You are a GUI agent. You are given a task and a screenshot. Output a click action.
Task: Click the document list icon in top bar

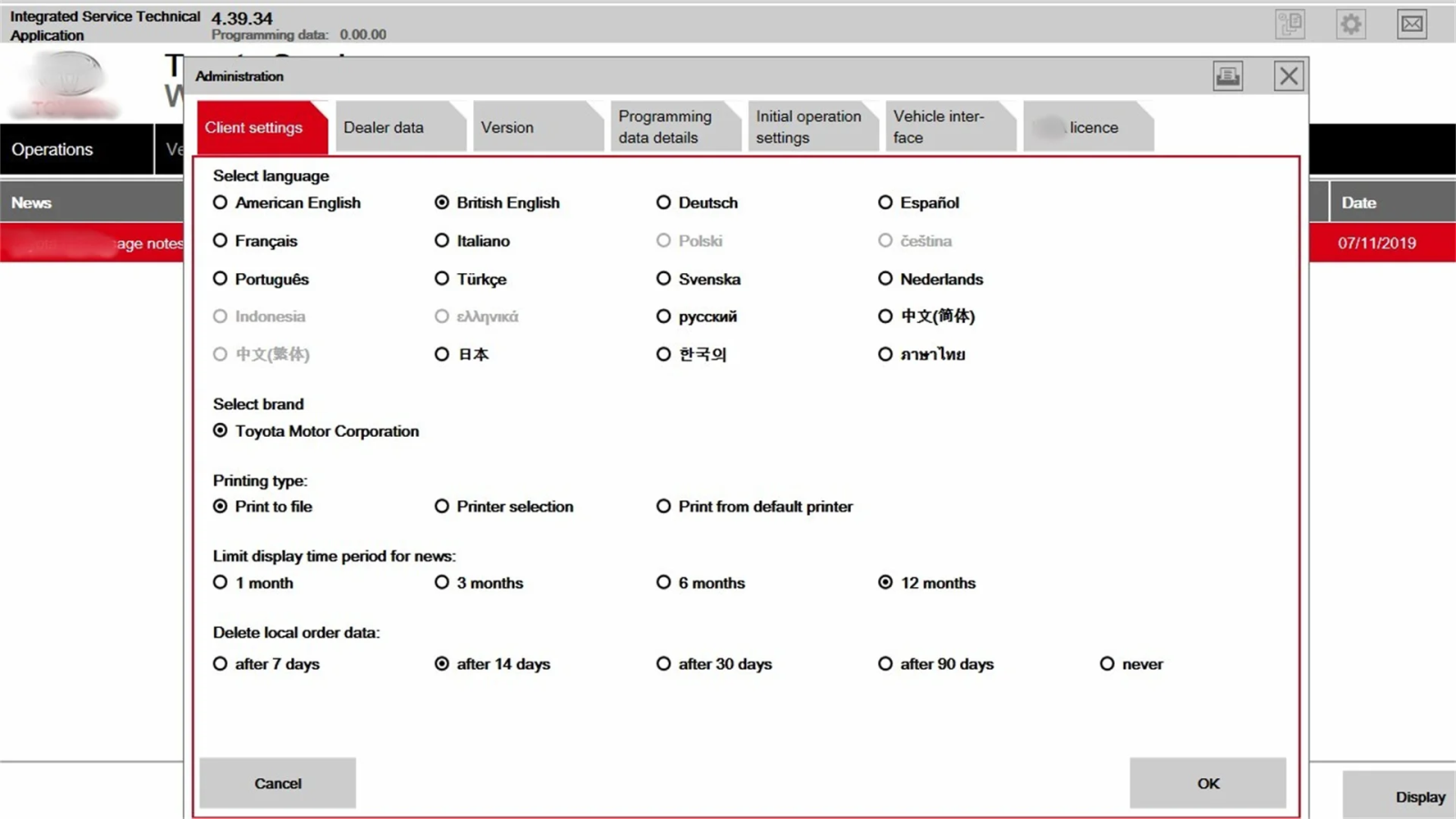pos(1290,24)
